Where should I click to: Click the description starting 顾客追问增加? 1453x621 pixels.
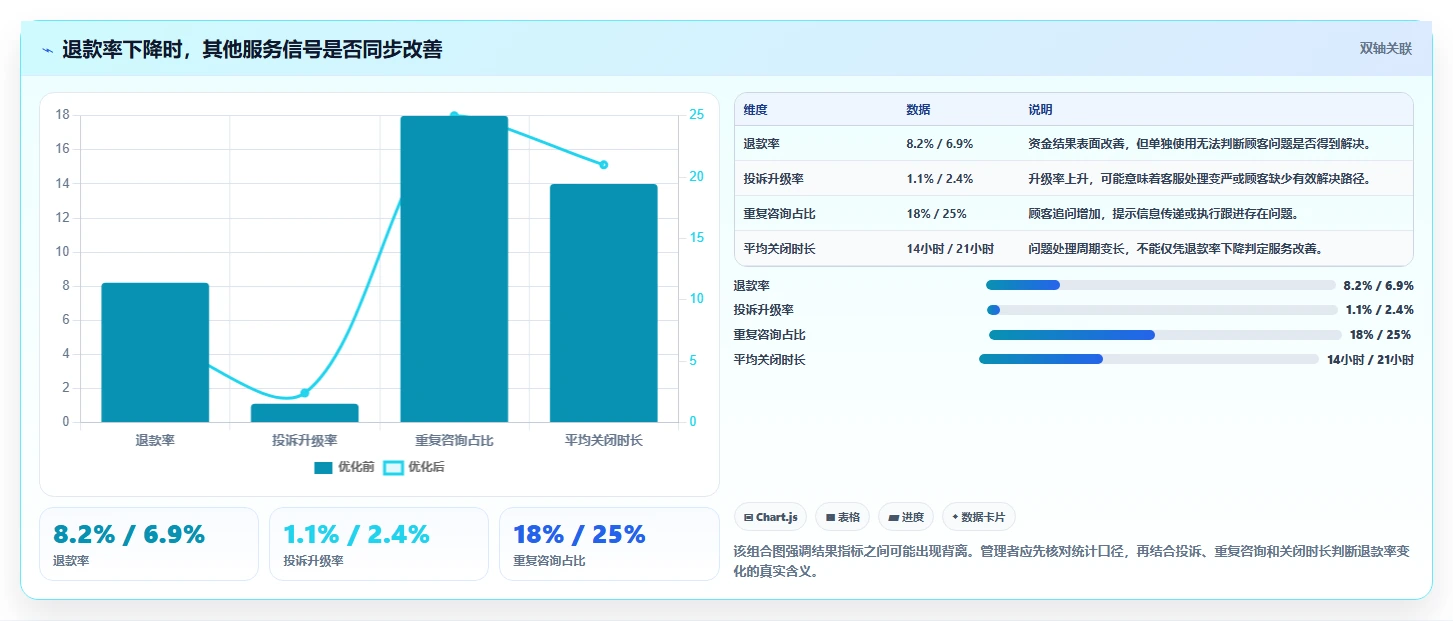1163,214
